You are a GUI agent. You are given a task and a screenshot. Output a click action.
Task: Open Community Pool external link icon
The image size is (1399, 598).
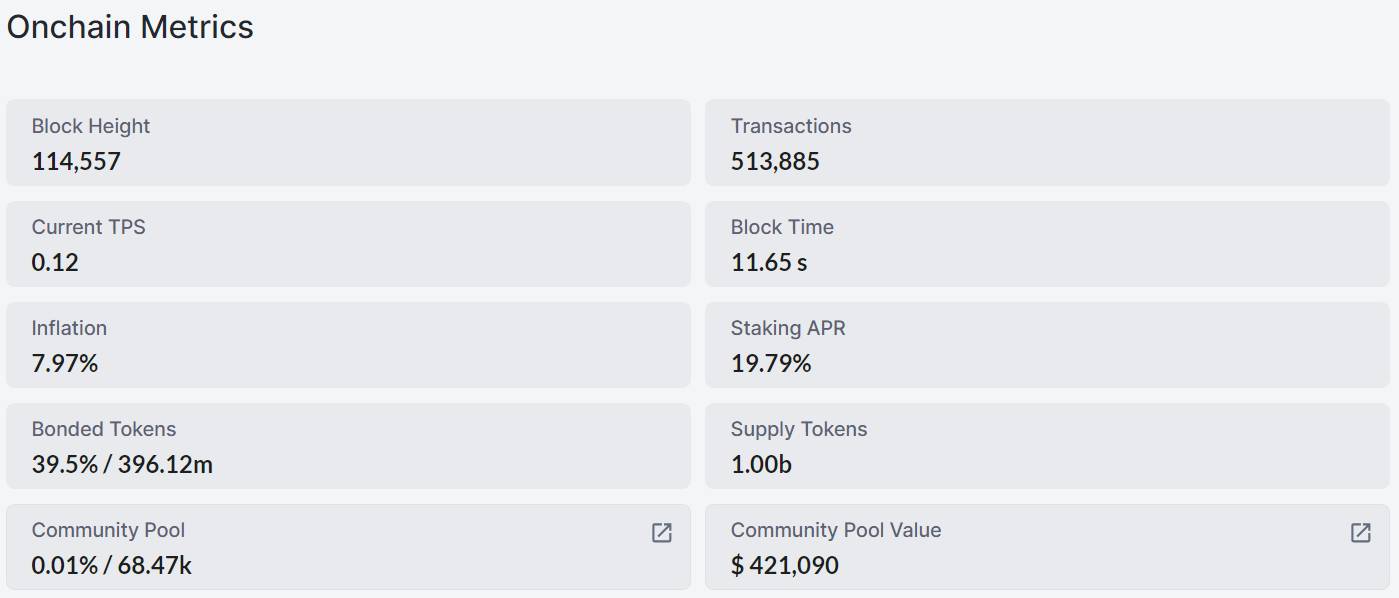662,533
